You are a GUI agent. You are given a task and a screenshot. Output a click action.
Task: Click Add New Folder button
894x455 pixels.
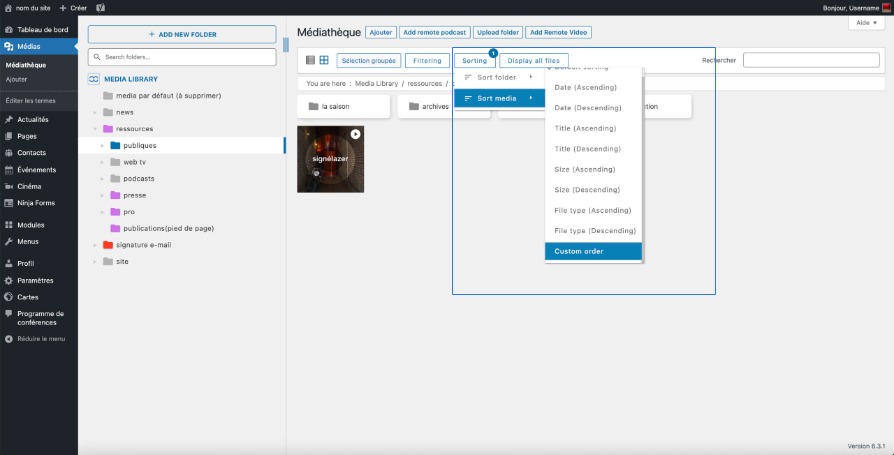pos(181,34)
